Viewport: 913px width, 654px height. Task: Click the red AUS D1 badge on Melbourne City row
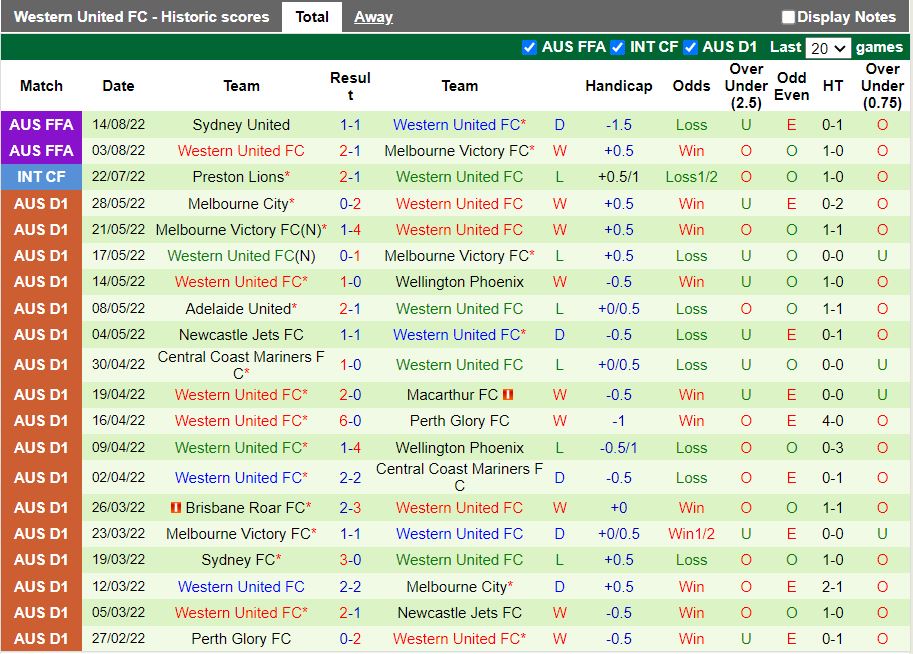click(x=41, y=203)
